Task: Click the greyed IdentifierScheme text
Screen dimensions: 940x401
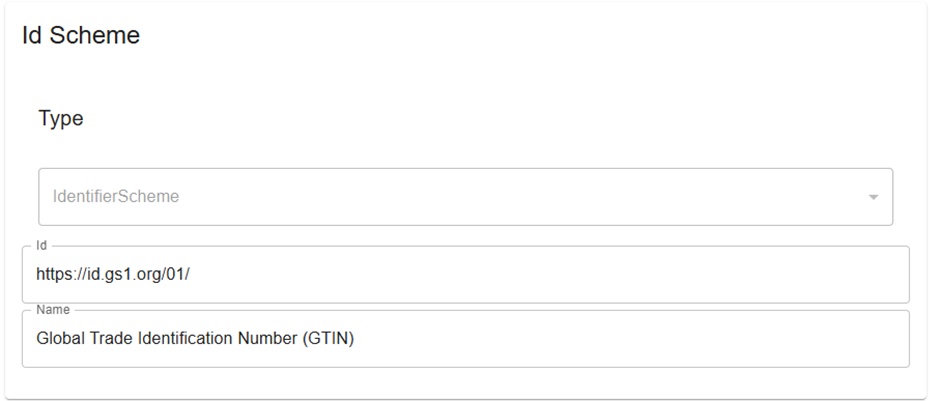Action: tap(116, 197)
